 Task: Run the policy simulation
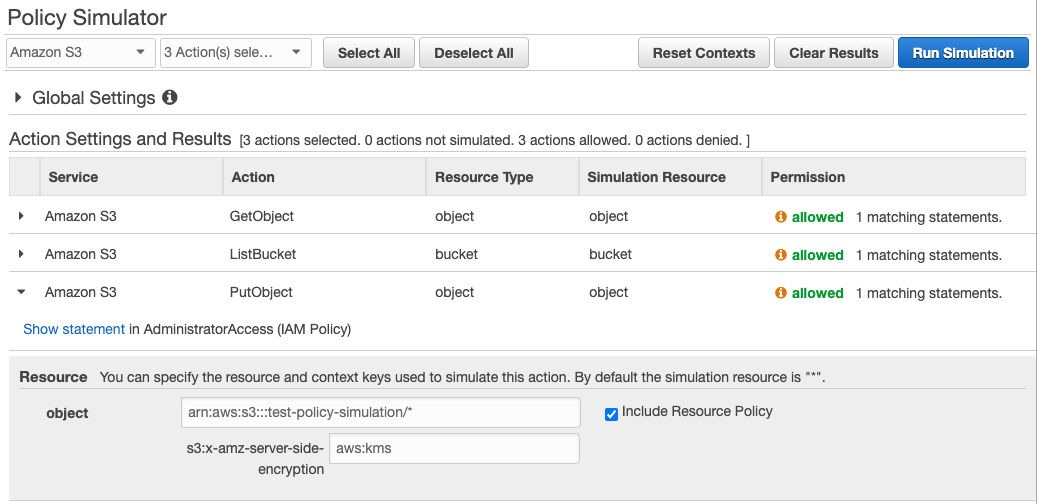(962, 53)
